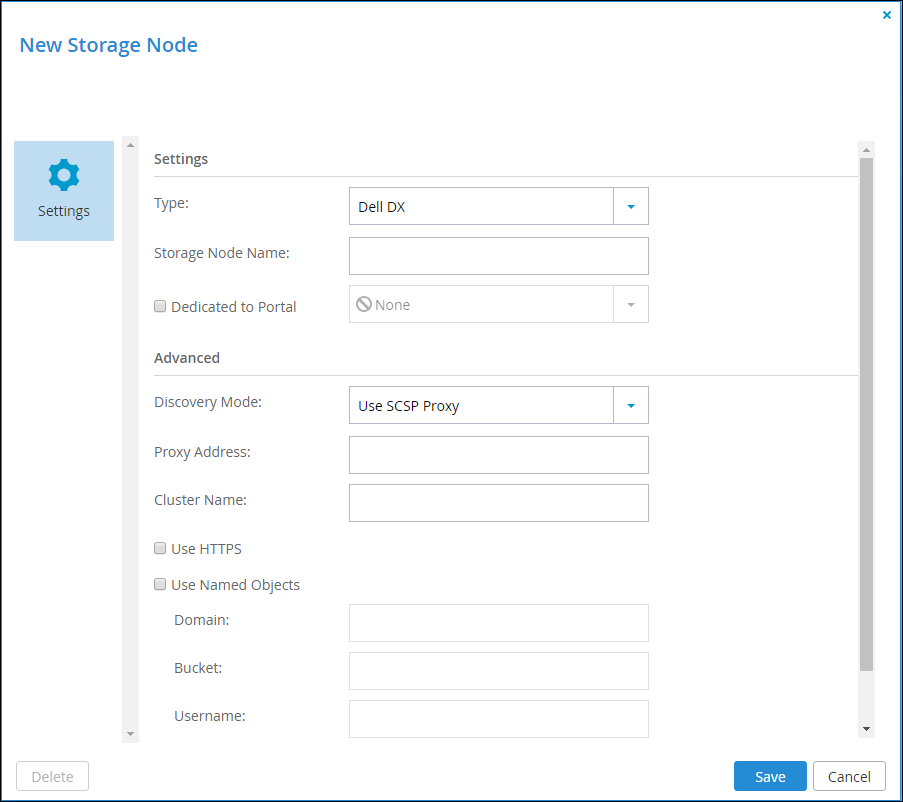Click the Cluster Name text box

pyautogui.click(x=499, y=503)
